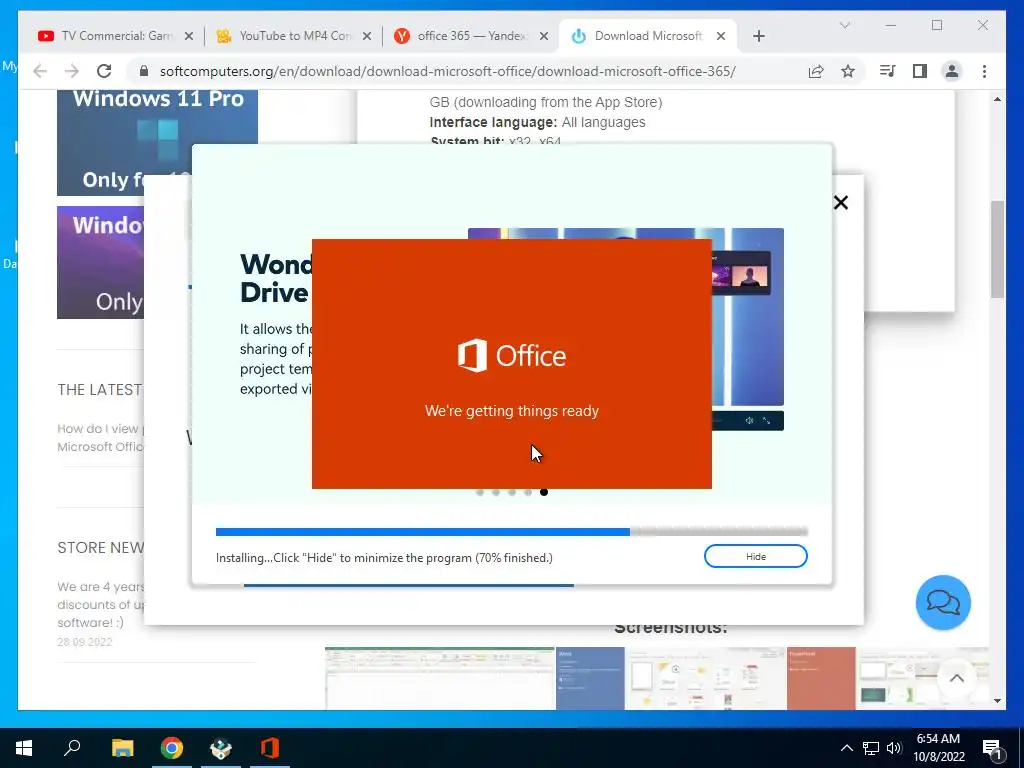1024x768 pixels.
Task: Close the YouTube to MP4 tab
Action: coord(367,36)
